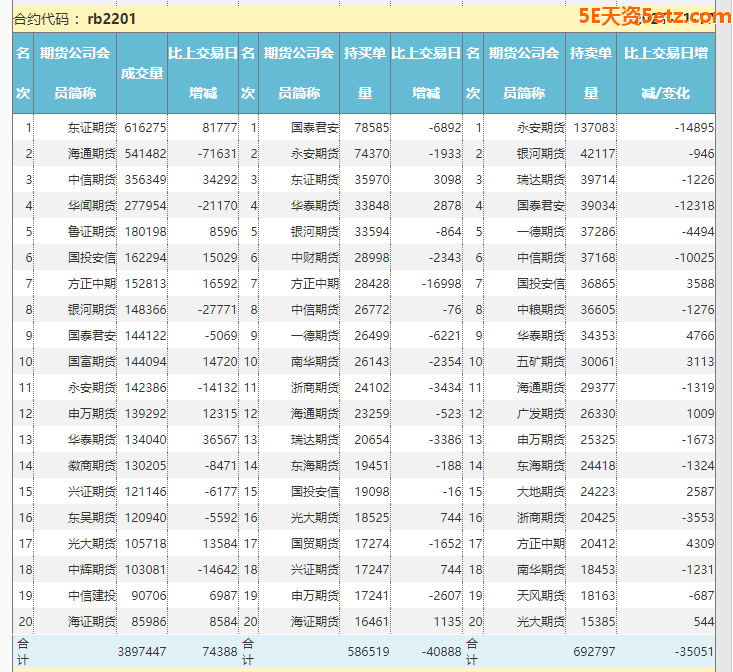
Task: Select volume value 162294 of 国投安信
Action: [x=145, y=258]
